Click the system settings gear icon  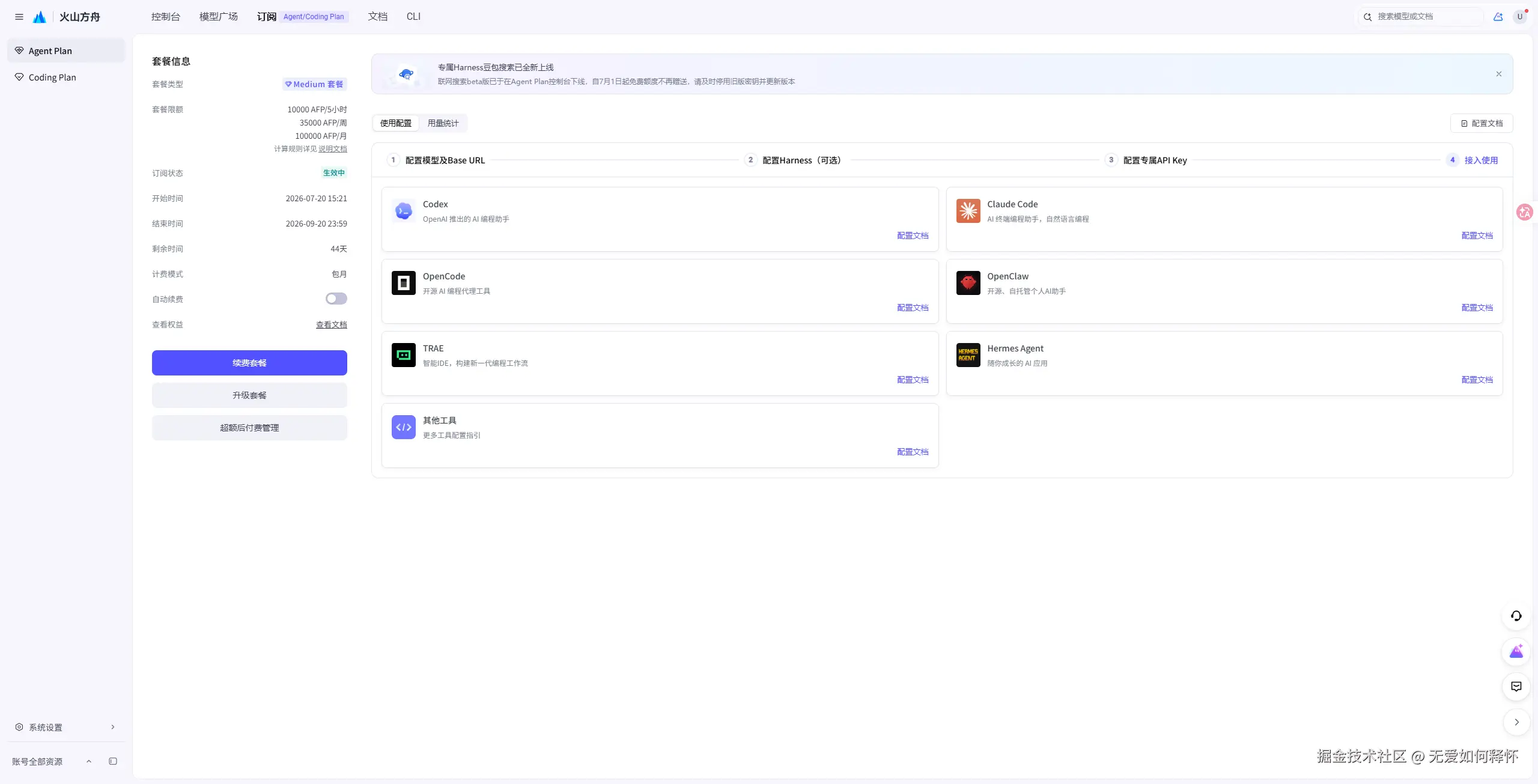pos(19,727)
